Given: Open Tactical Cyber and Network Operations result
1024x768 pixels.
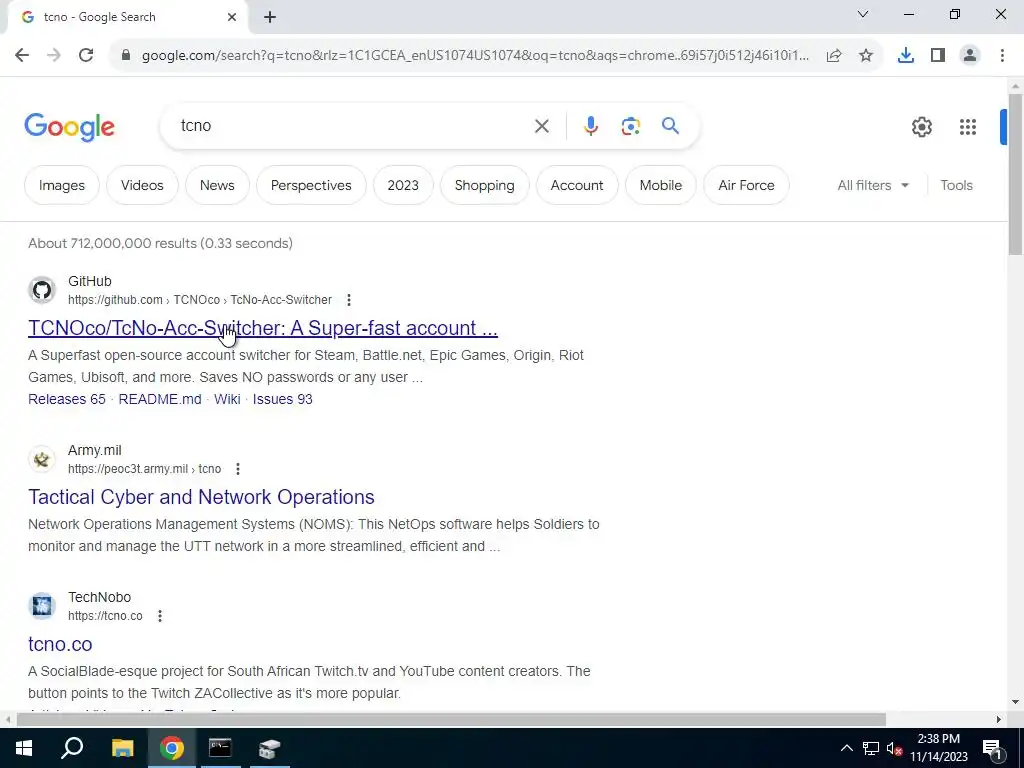Looking at the screenshot, I should [x=201, y=497].
